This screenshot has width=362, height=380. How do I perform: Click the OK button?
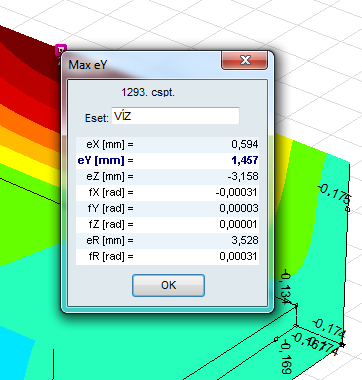point(168,285)
